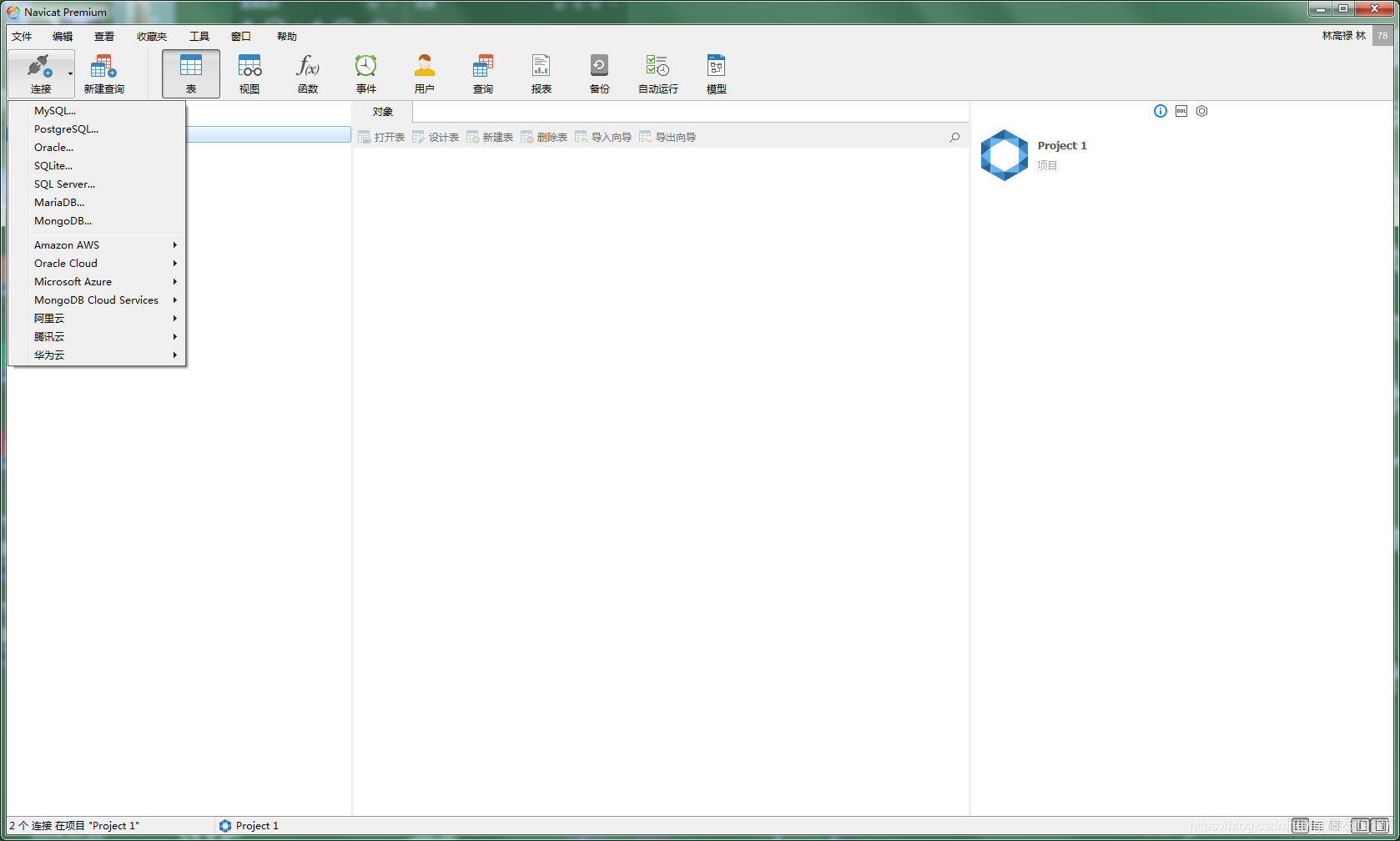Open the 自动运行 automation toolbar button
This screenshot has width=1400, height=841.
[658, 73]
